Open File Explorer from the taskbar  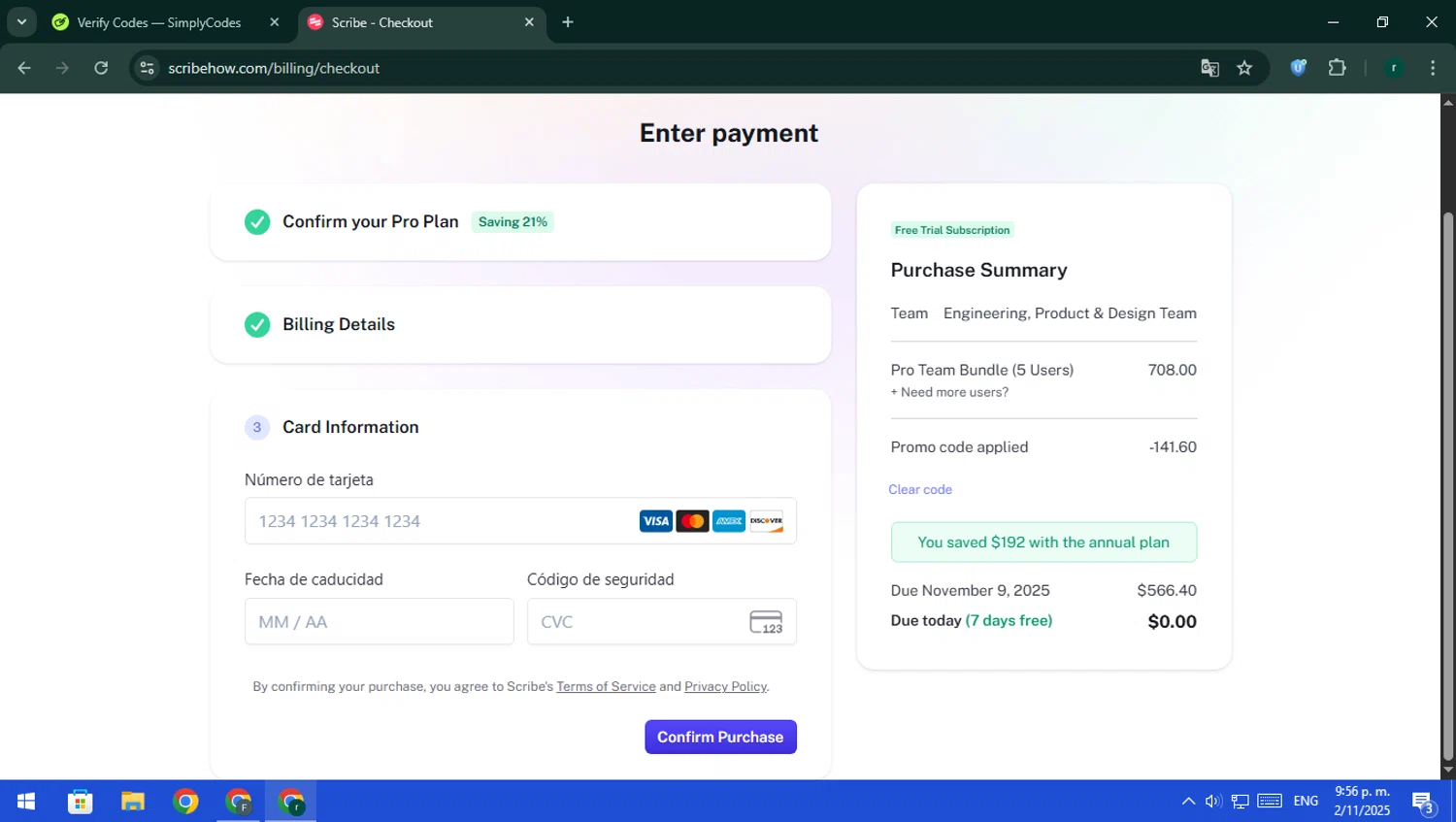(x=133, y=802)
